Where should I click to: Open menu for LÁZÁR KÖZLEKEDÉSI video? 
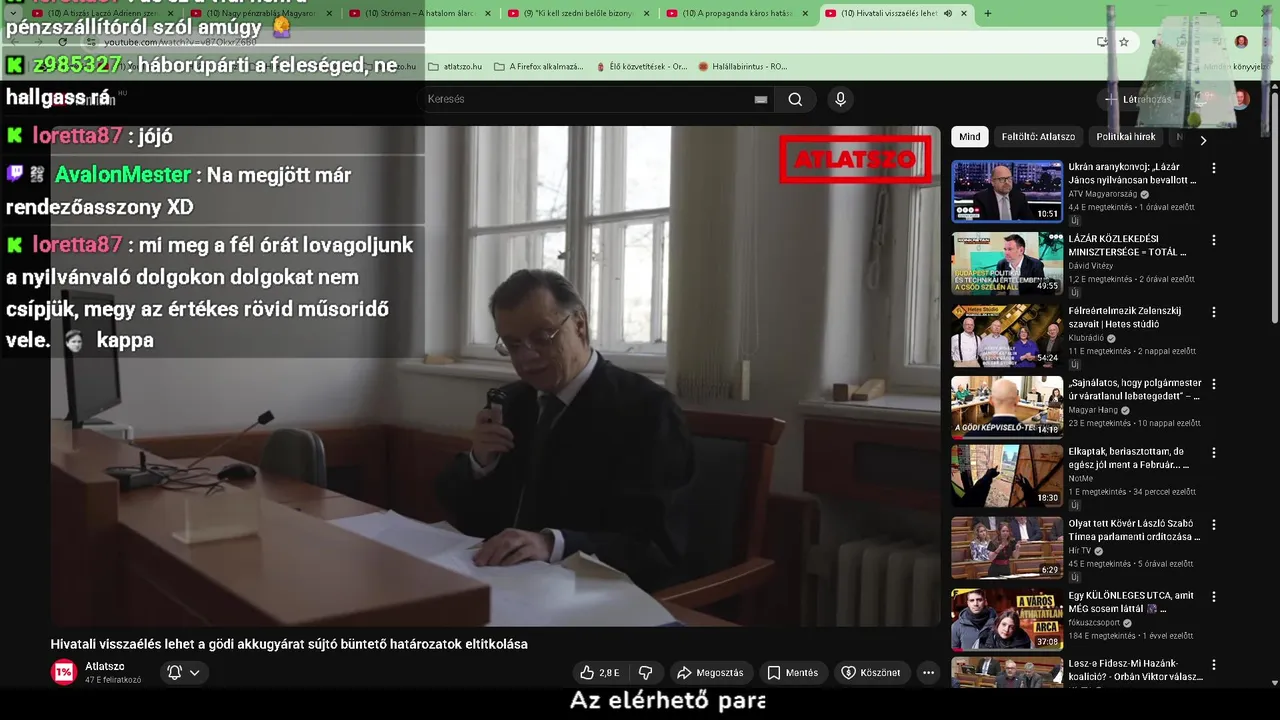click(1214, 241)
